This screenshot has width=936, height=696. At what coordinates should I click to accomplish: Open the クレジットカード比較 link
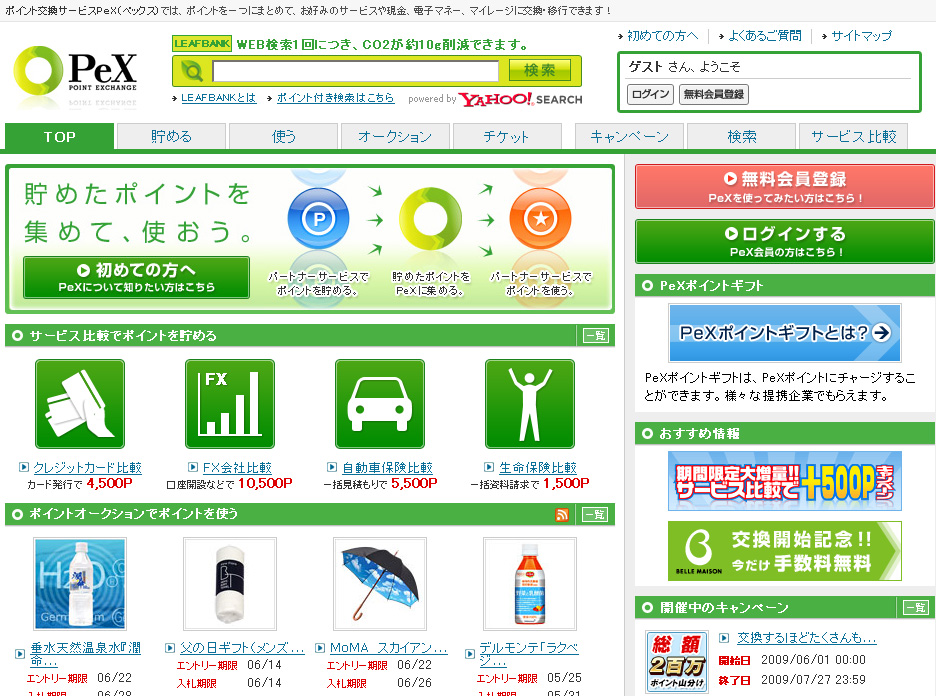(87, 467)
